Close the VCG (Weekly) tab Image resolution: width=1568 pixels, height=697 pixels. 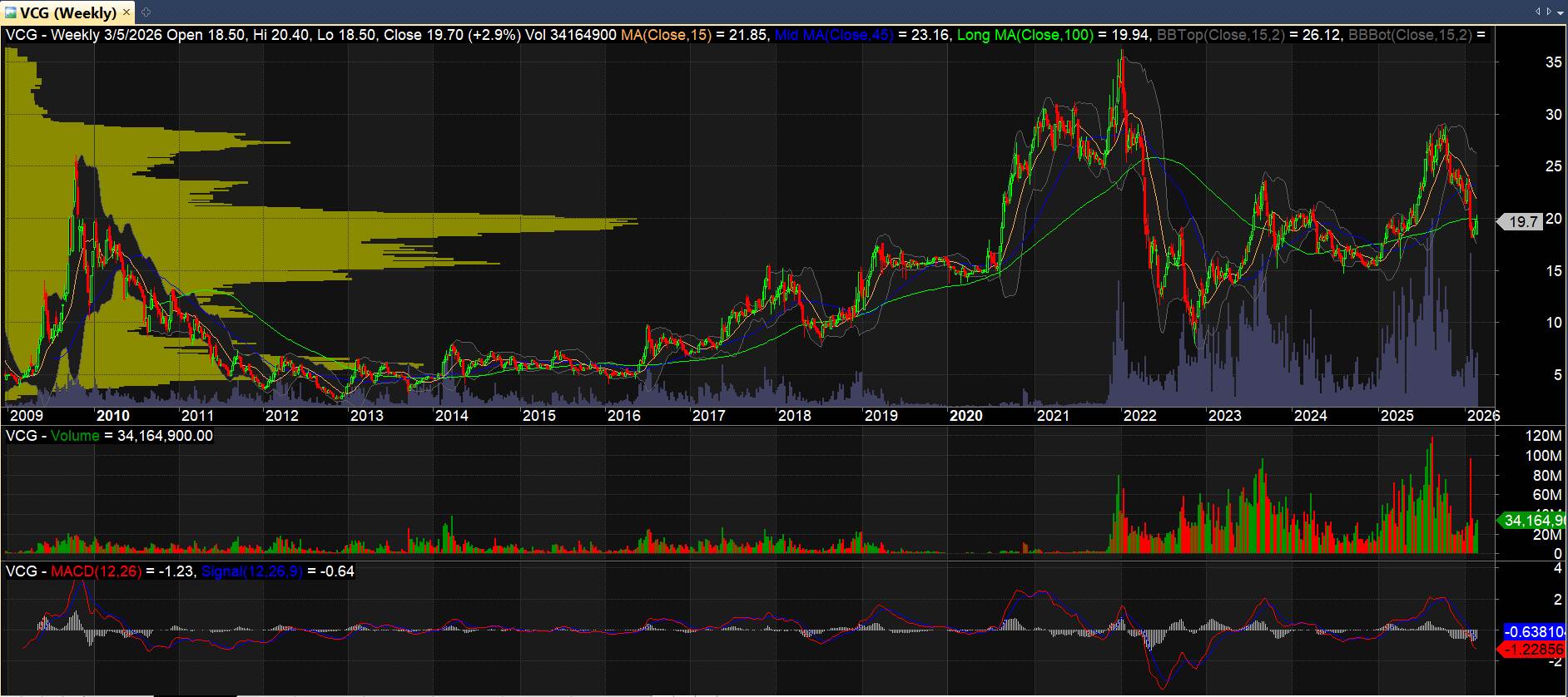(127, 12)
